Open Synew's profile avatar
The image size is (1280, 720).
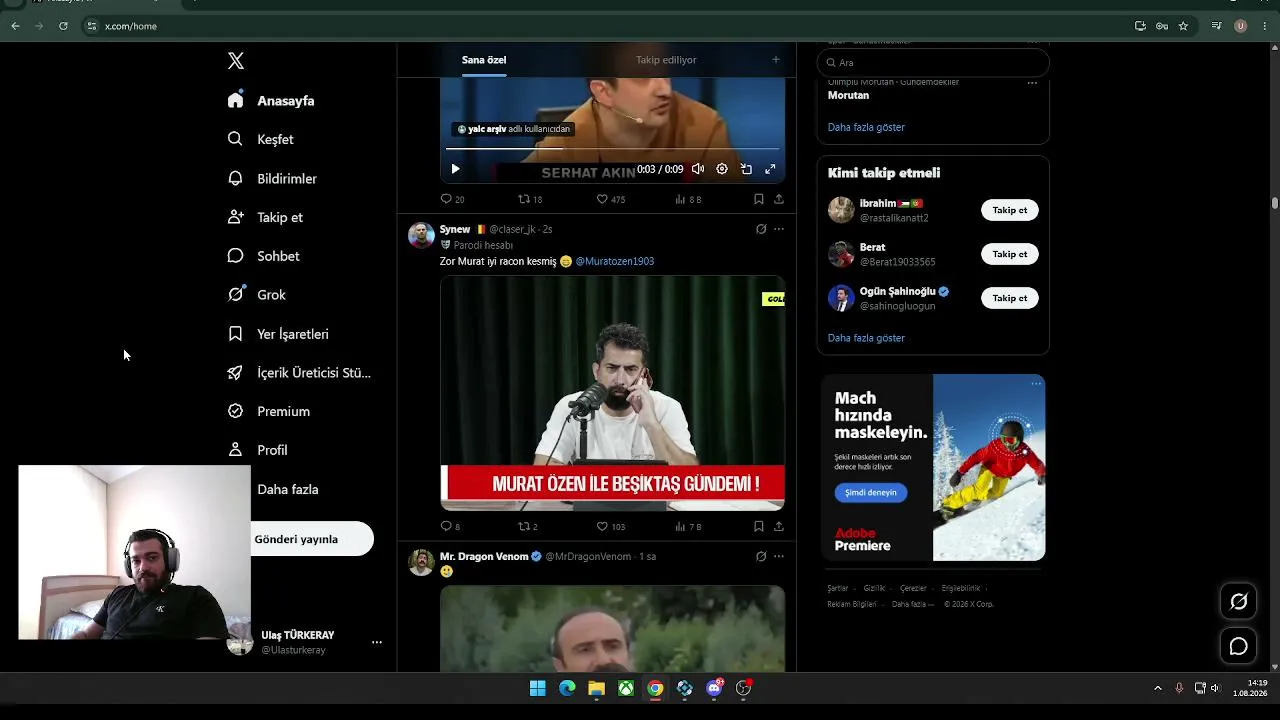421,235
